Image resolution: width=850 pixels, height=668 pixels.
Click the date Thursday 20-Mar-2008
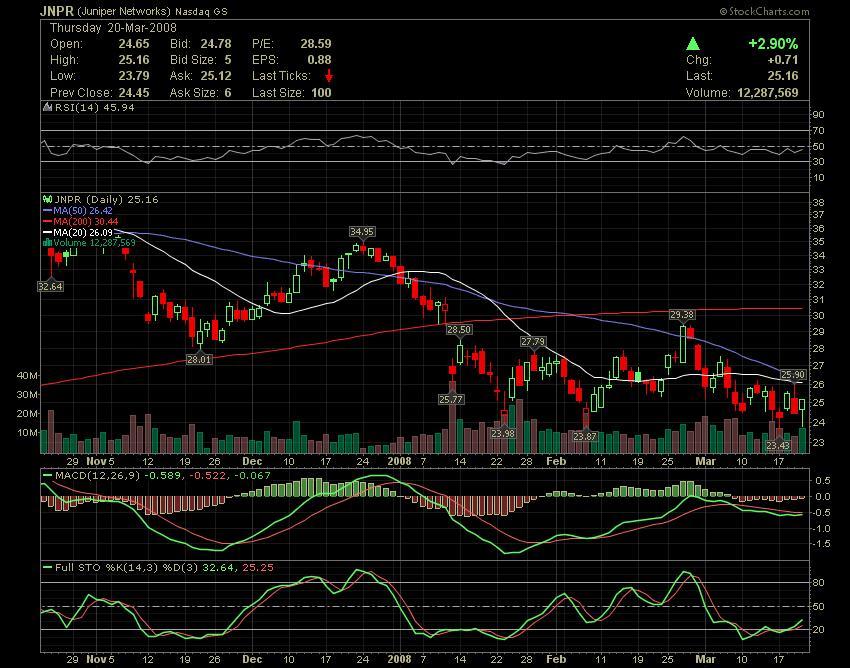tap(113, 28)
